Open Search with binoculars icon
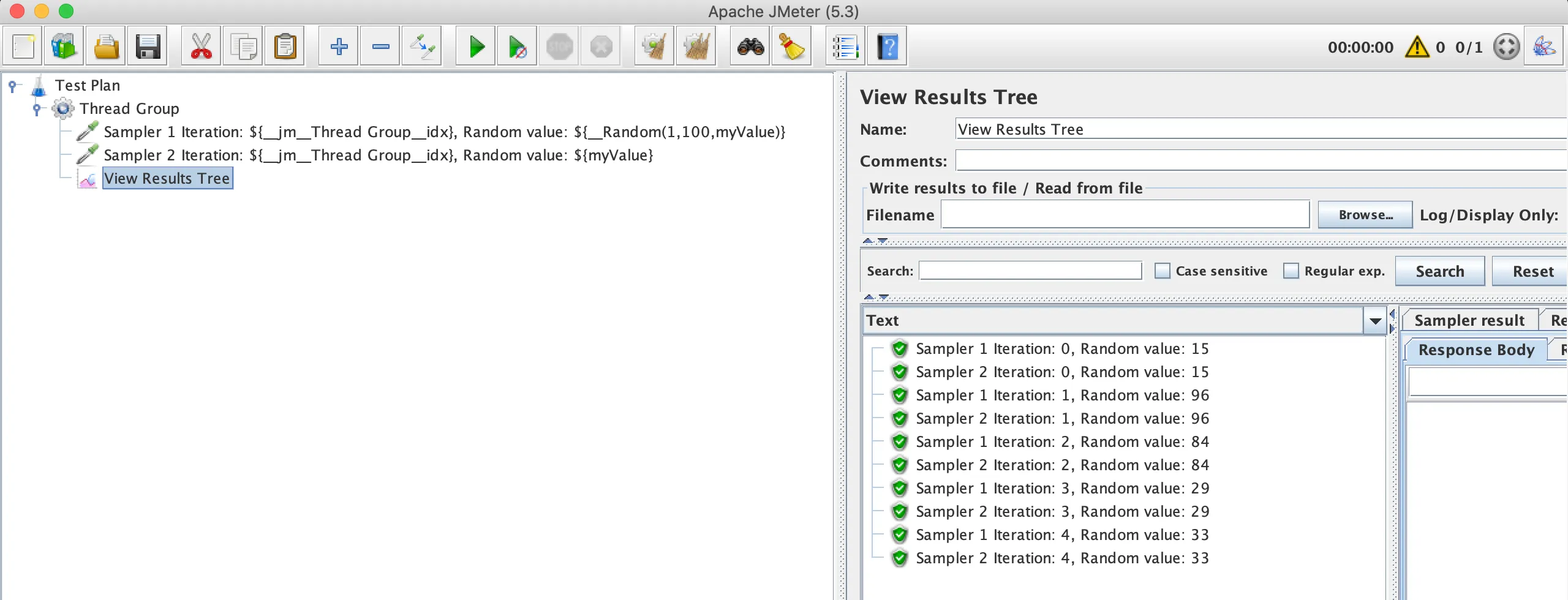 (x=750, y=47)
